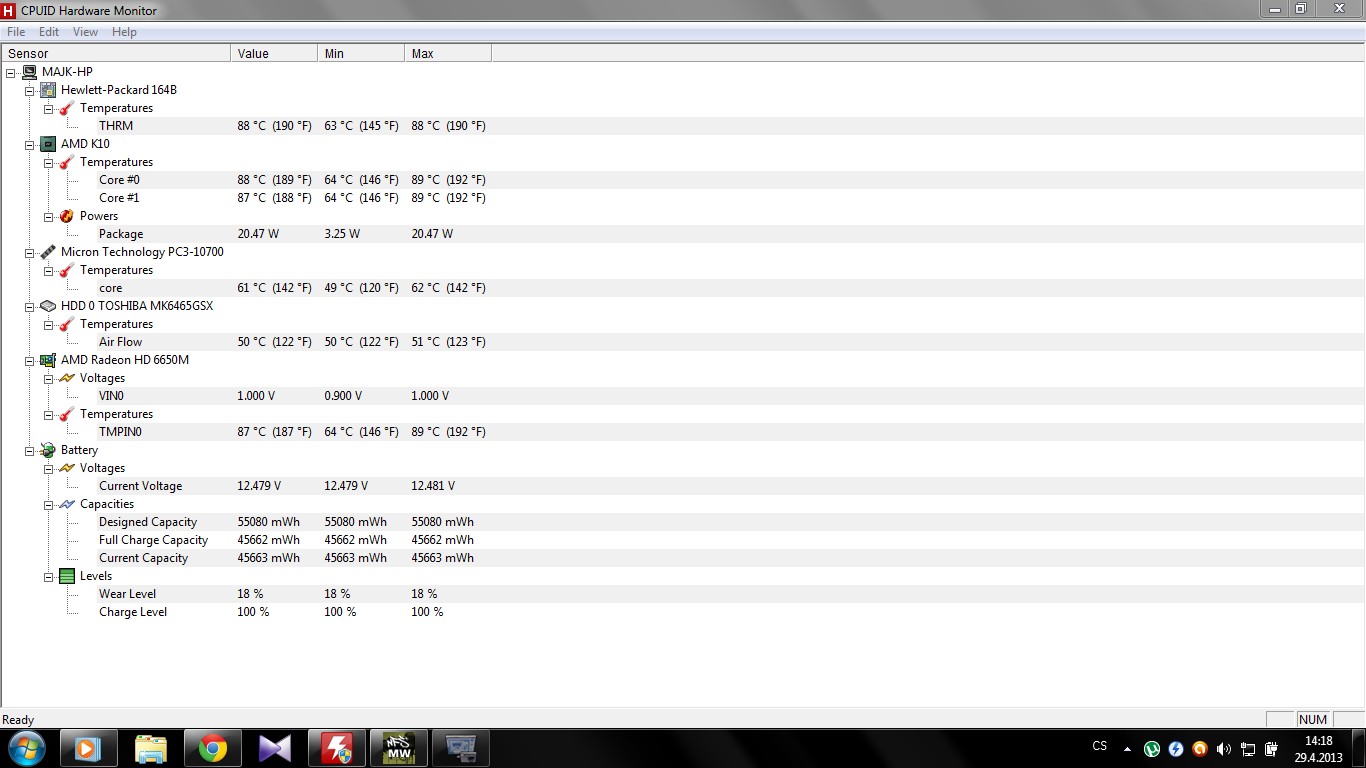The height and width of the screenshot is (768, 1366).
Task: Click the AMD K10 processor chip icon
Action: (48, 144)
